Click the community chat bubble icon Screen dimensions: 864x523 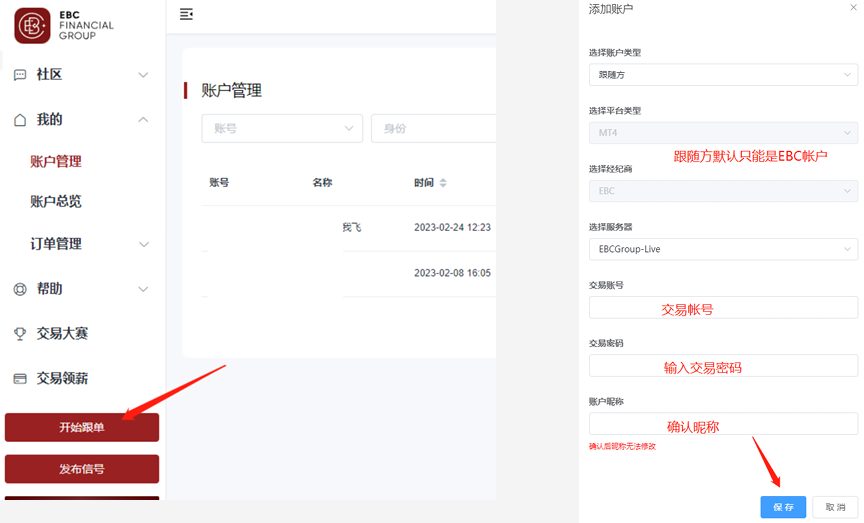coord(20,75)
